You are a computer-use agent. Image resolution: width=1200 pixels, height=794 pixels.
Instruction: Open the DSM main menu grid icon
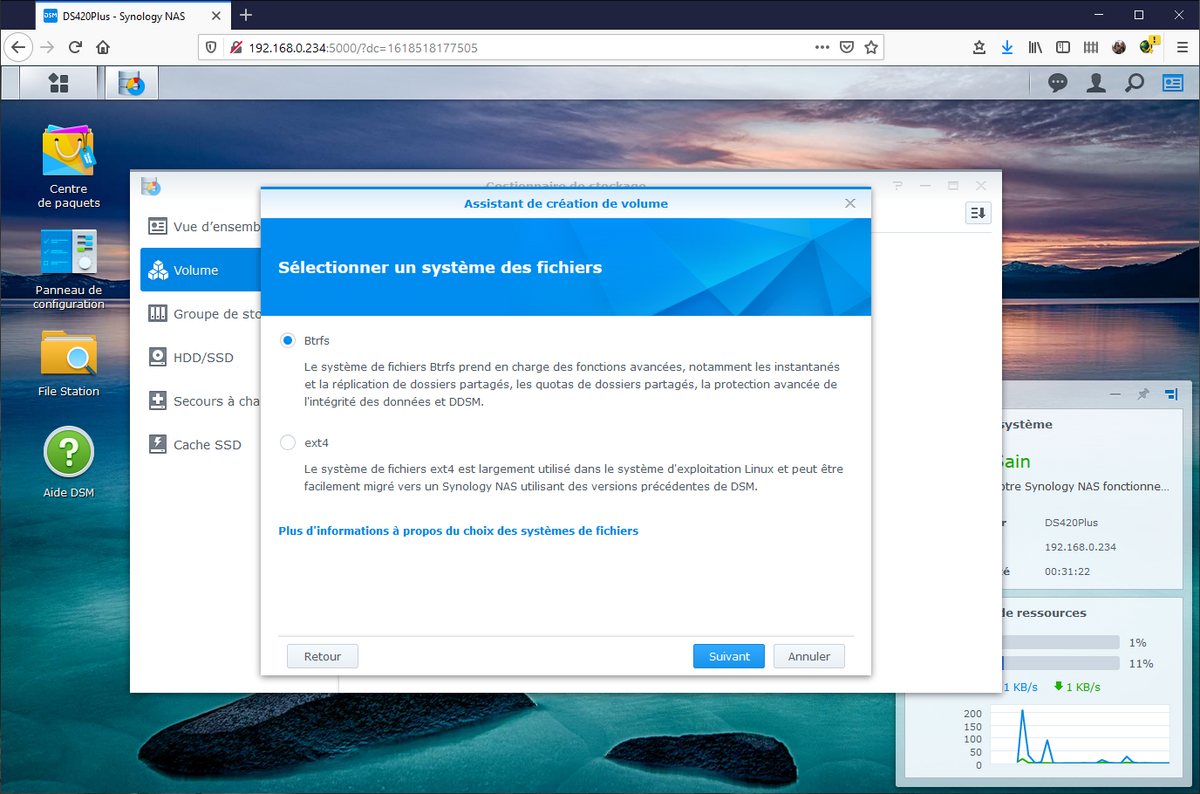(x=59, y=83)
